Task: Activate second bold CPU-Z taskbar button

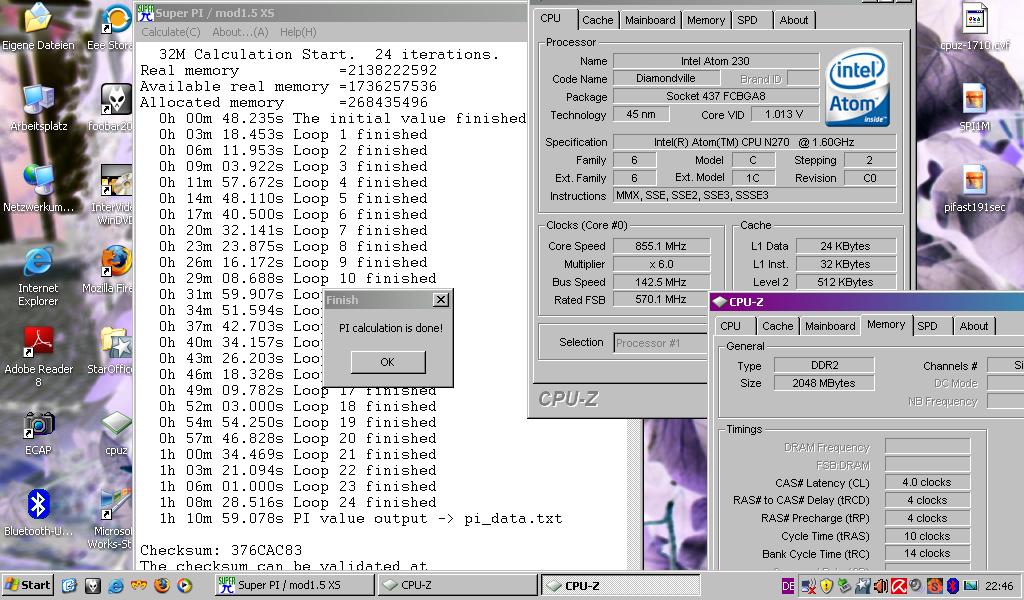Action: pos(621,585)
